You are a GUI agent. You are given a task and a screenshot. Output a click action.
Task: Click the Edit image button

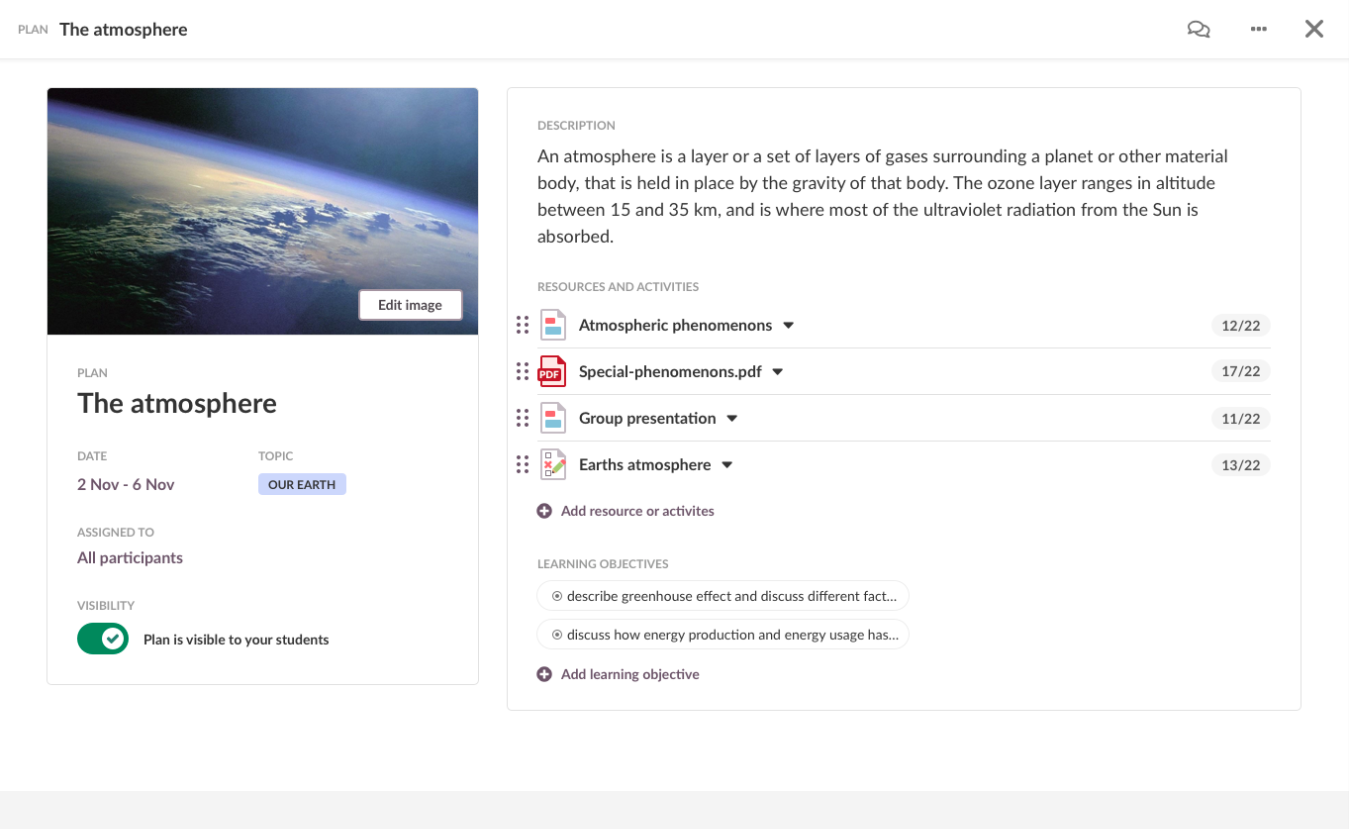point(410,305)
